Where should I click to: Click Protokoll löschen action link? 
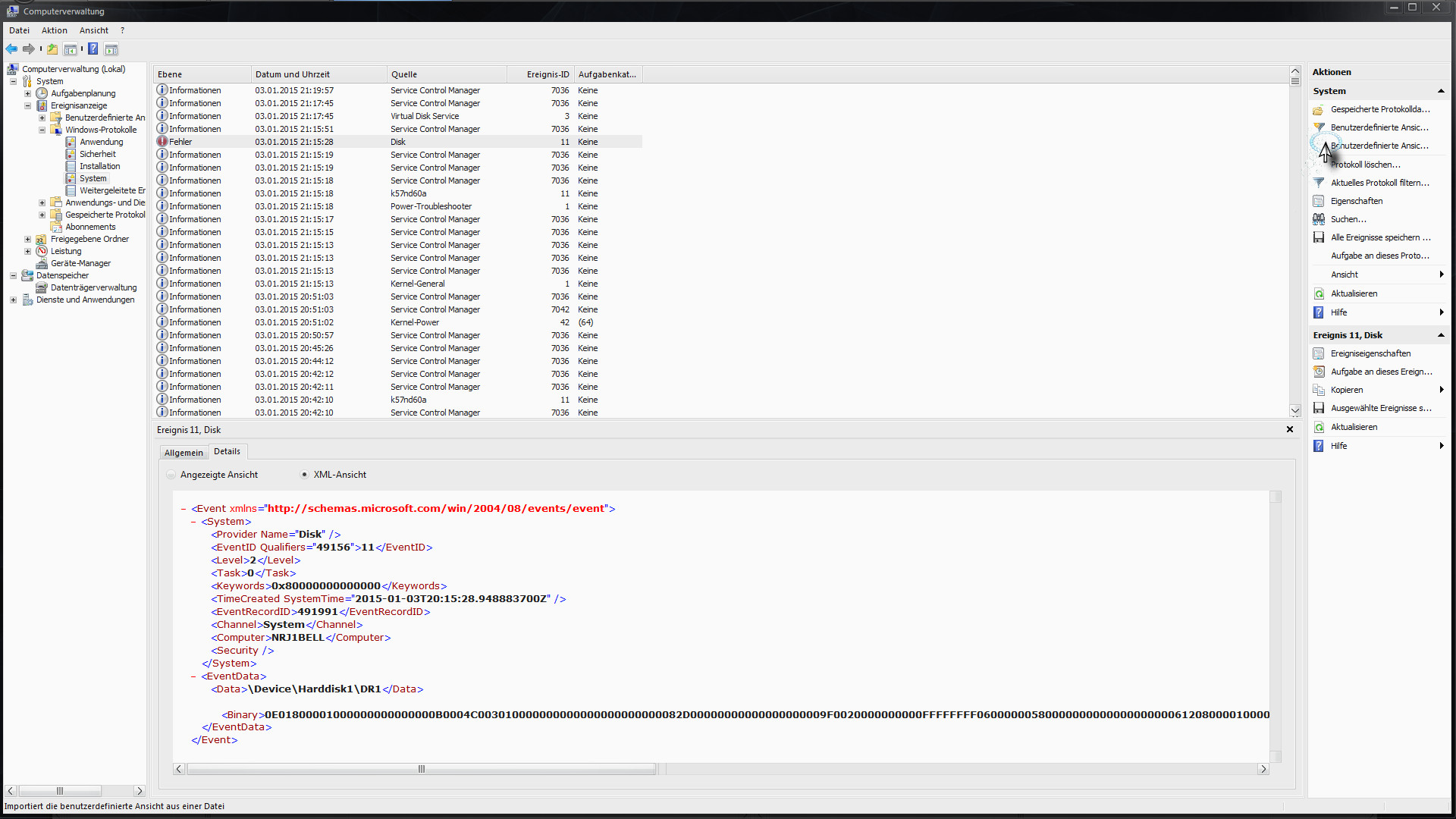click(x=1365, y=165)
